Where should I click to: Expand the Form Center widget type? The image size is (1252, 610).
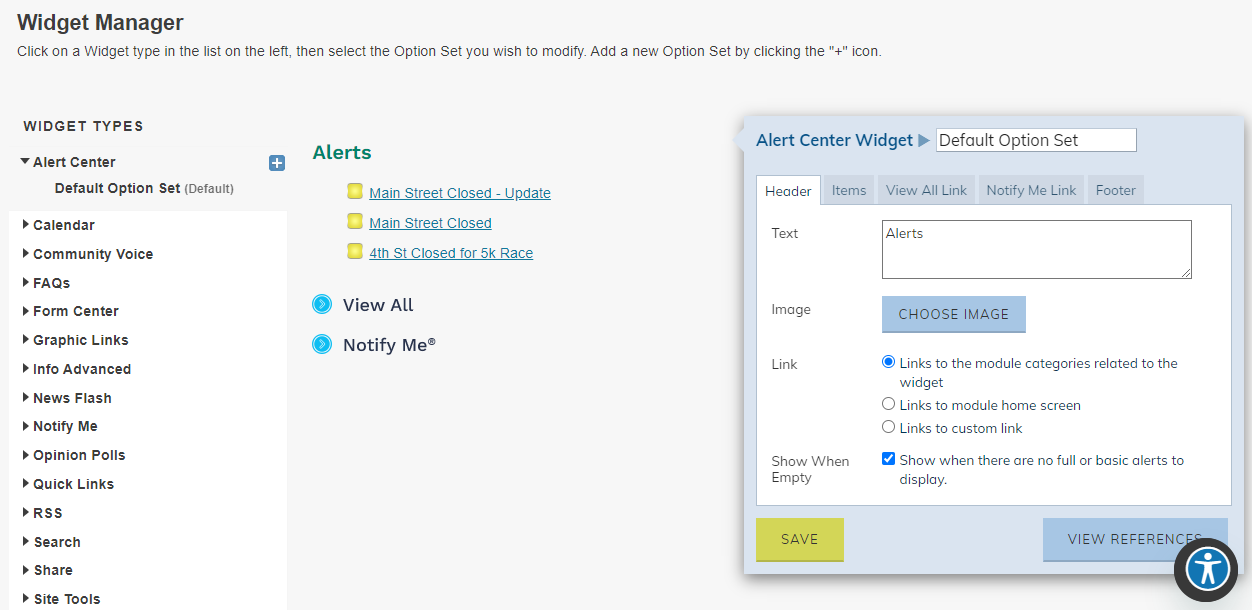(26, 311)
